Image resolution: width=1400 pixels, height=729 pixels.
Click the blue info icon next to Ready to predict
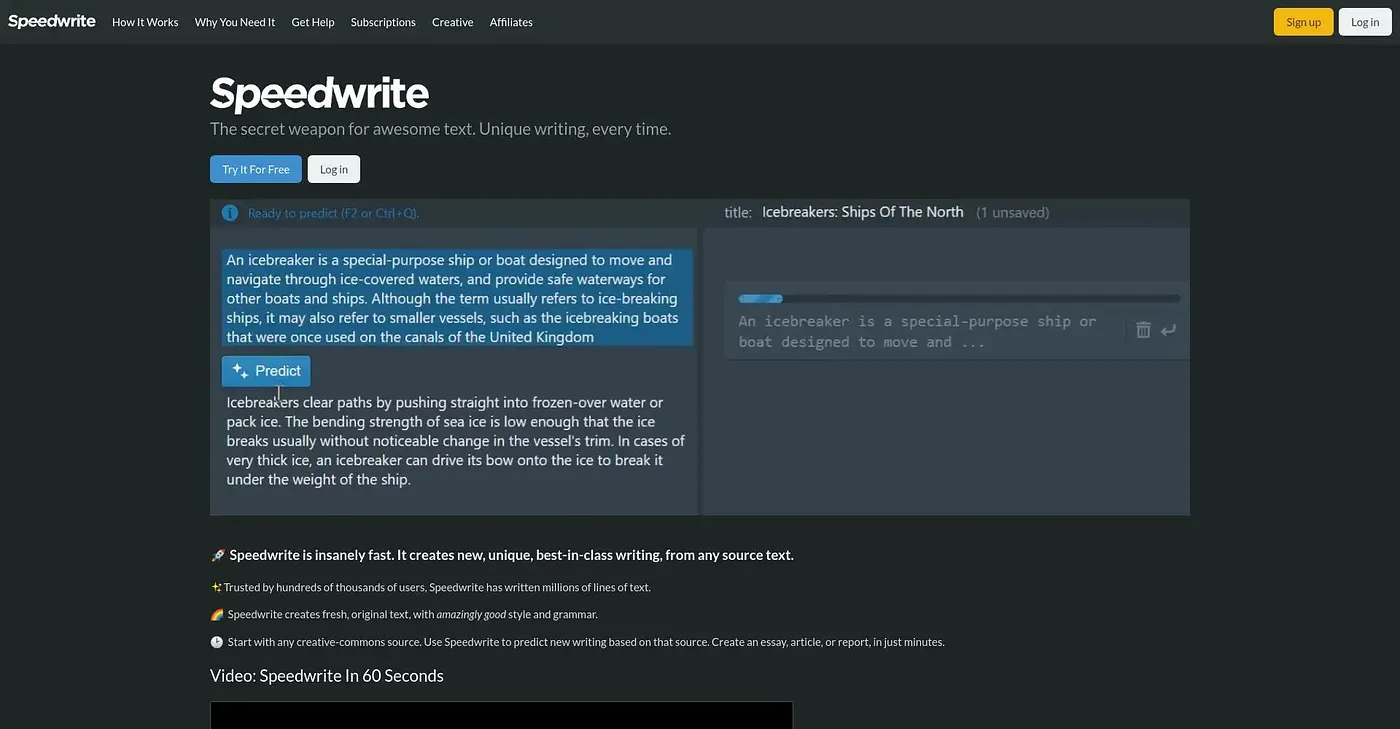point(230,213)
